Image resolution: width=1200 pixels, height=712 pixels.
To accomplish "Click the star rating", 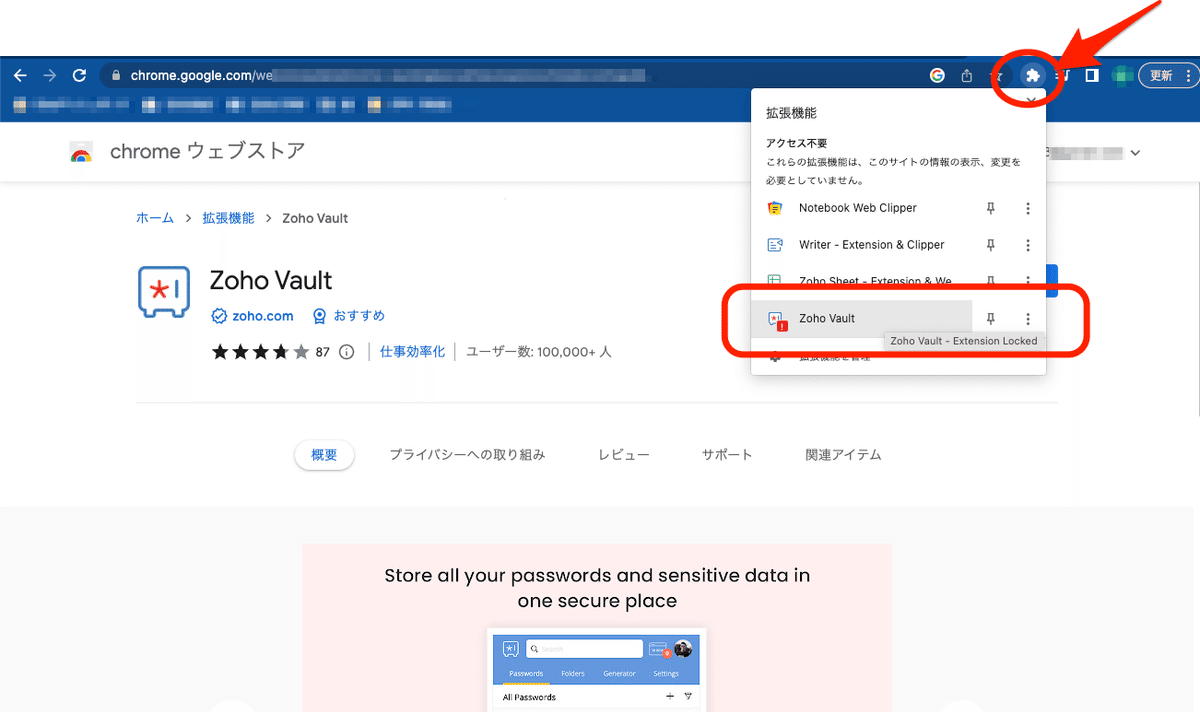I will (260, 352).
